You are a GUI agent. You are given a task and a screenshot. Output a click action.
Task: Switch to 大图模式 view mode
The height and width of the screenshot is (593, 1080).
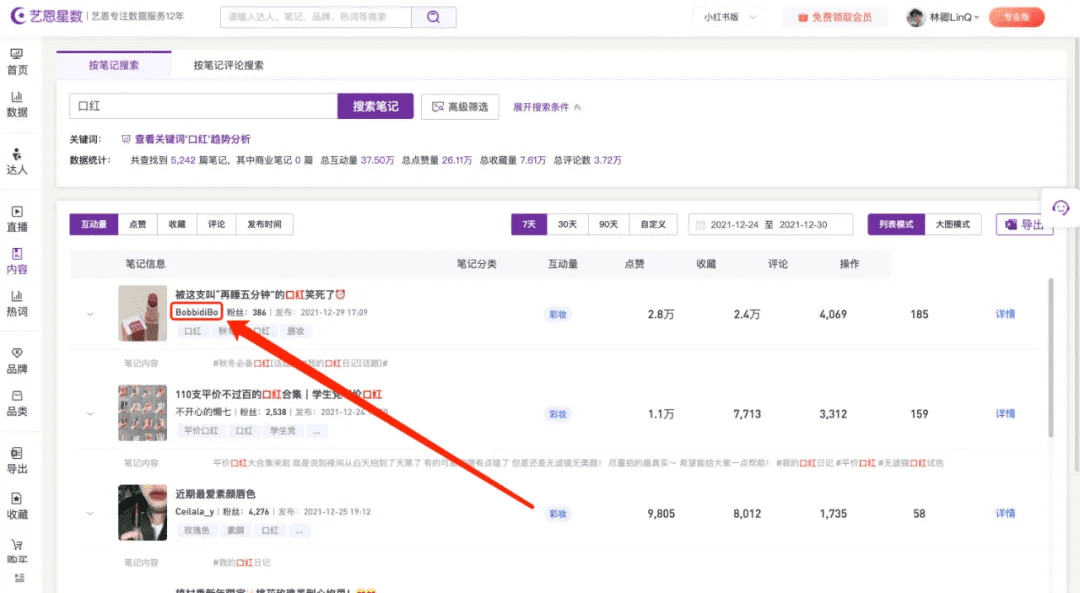[x=953, y=224]
